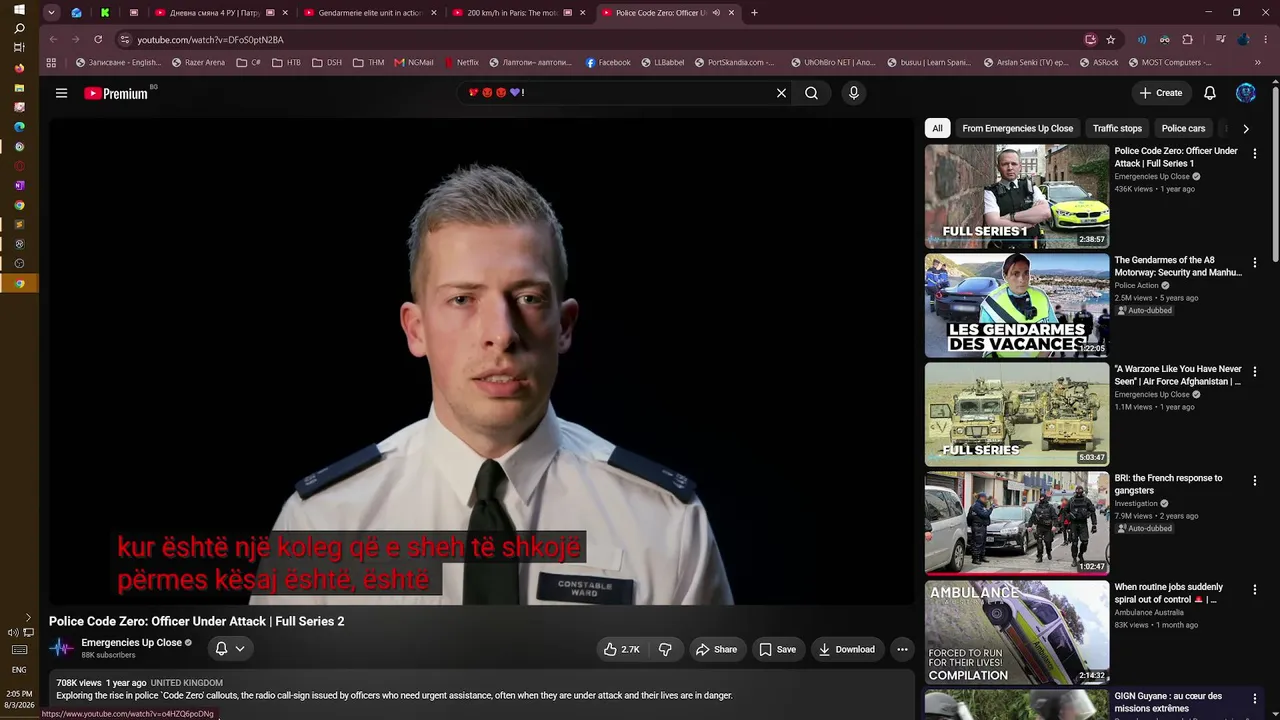
Task: Close the 'Police Code Zero' tab
Action: 731,13
